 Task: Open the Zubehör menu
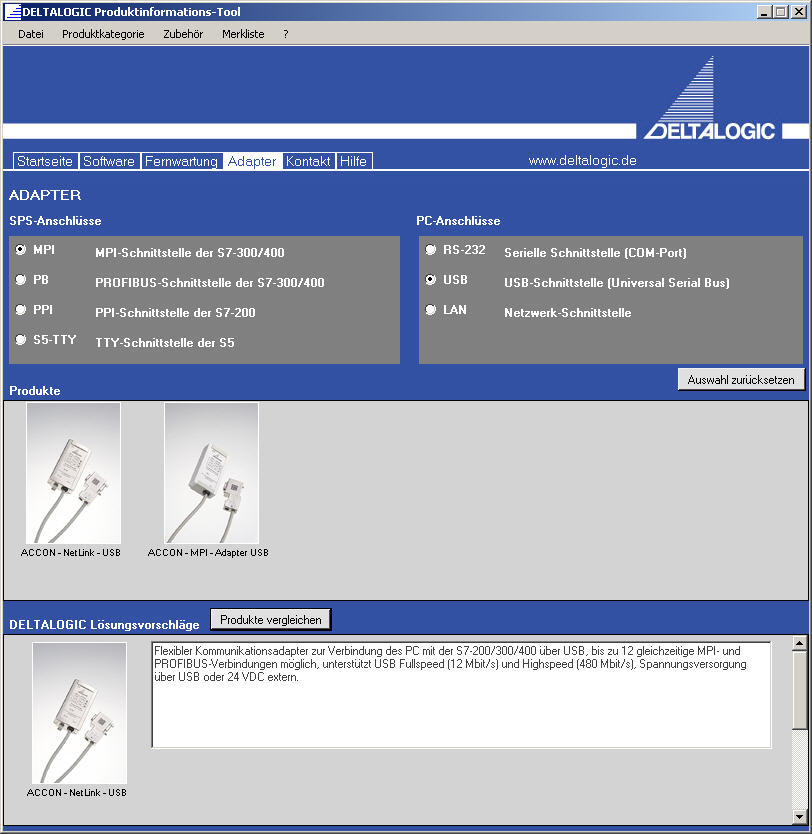point(183,34)
